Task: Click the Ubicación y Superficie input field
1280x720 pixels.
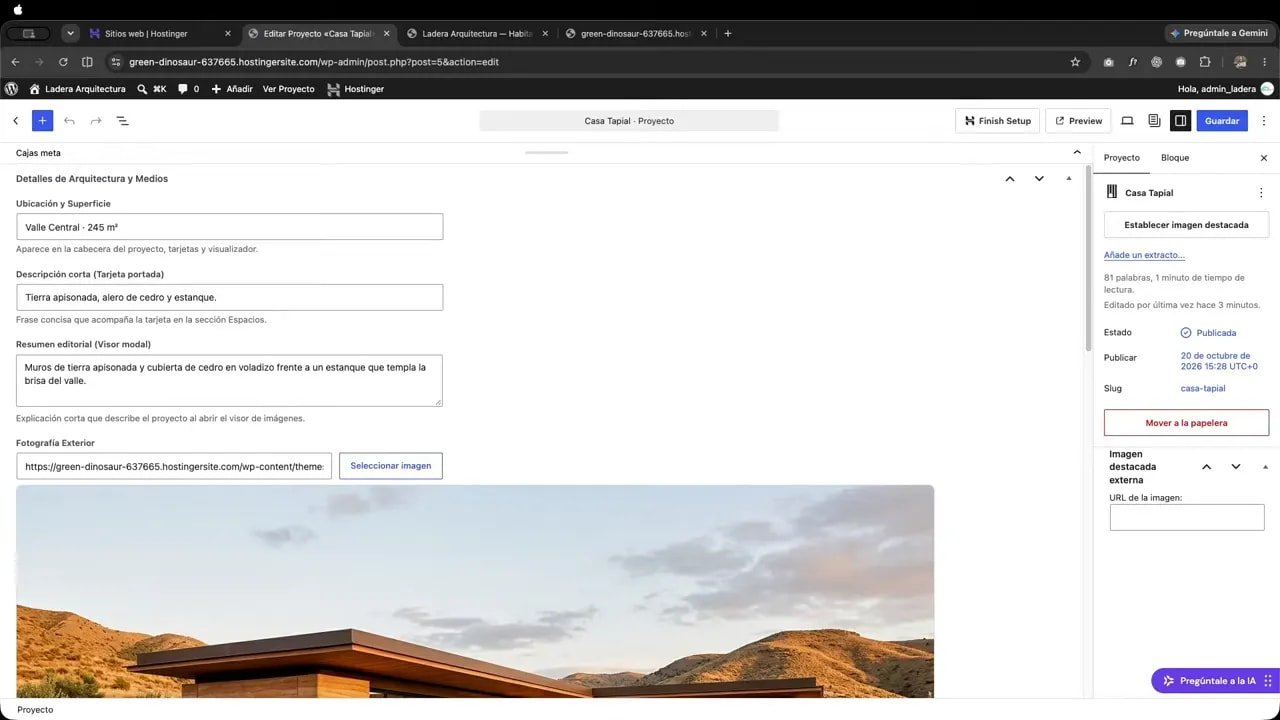Action: point(229,227)
